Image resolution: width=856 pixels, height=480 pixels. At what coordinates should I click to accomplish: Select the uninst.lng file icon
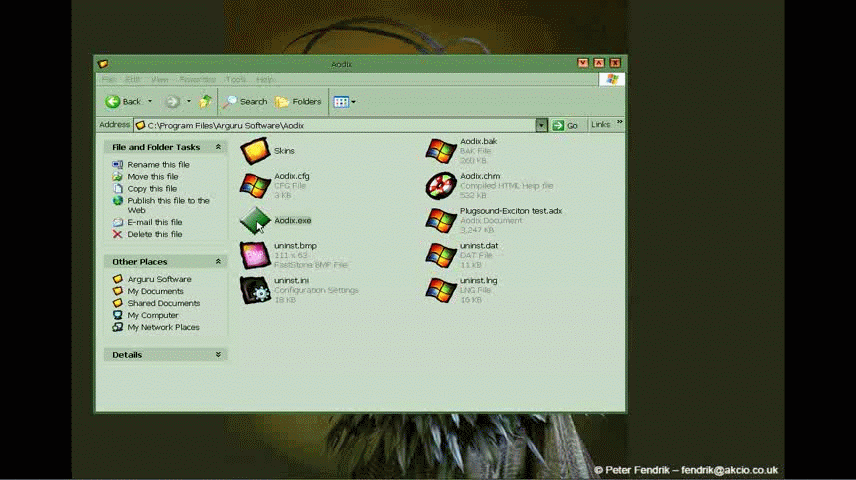pos(441,290)
